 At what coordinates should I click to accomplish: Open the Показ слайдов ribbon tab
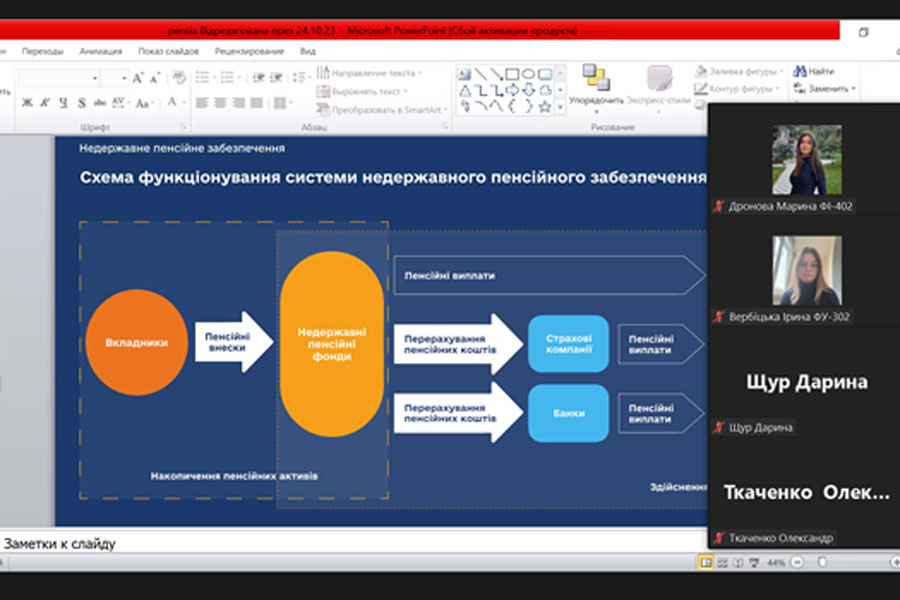click(x=169, y=51)
